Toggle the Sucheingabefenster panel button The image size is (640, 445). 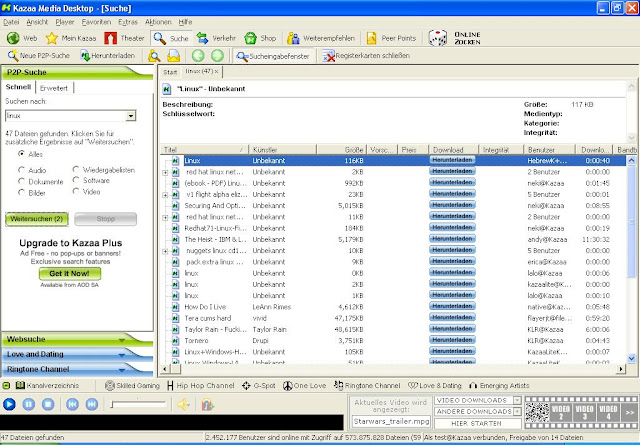(273, 56)
